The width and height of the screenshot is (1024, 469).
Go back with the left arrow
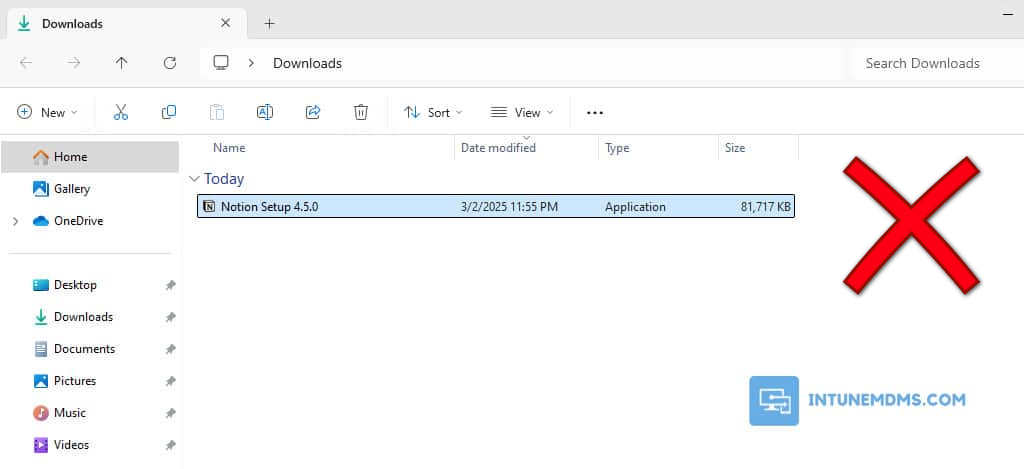click(25, 63)
